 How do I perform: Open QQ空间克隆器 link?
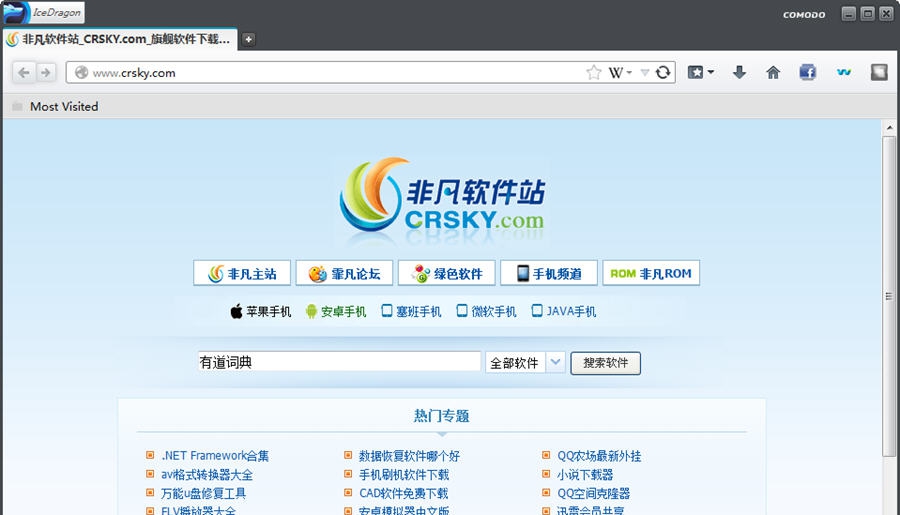tap(593, 493)
